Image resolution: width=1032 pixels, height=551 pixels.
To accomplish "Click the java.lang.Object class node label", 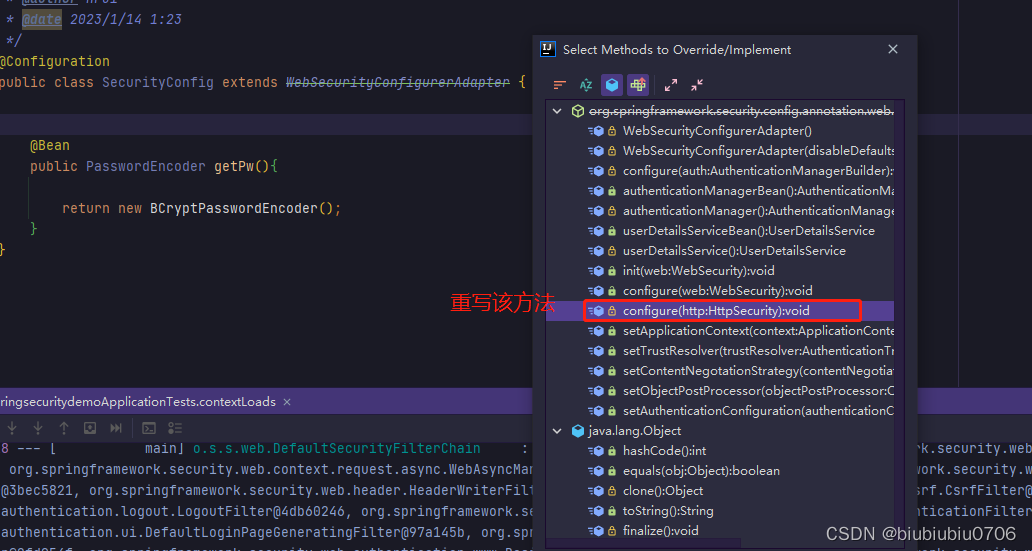I will [634, 431].
